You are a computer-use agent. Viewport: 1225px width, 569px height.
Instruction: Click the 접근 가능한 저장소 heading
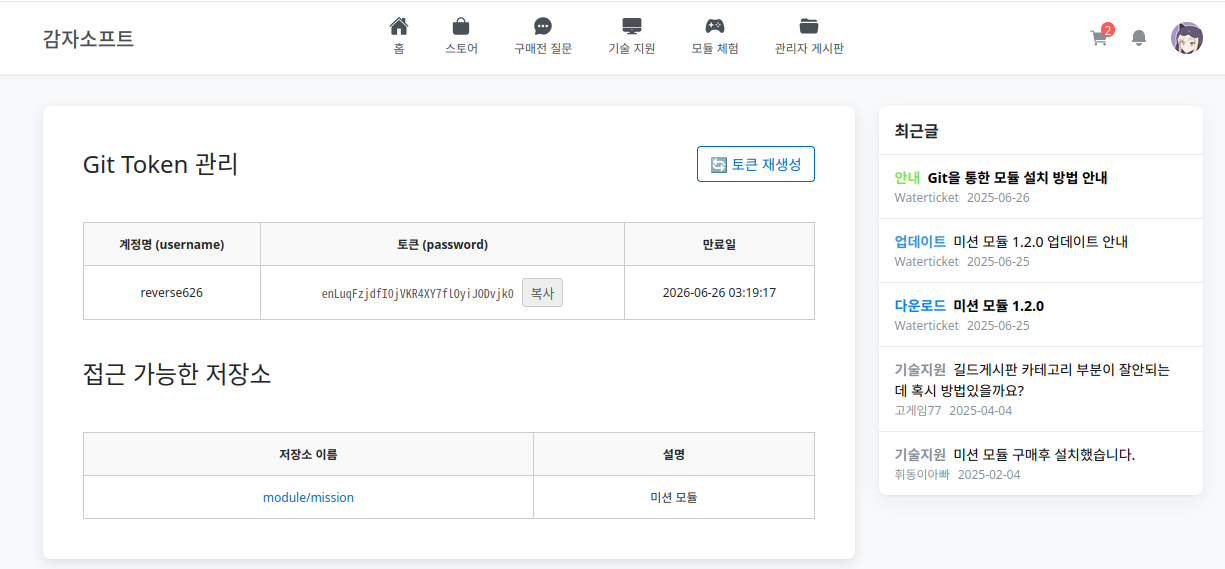click(x=177, y=374)
